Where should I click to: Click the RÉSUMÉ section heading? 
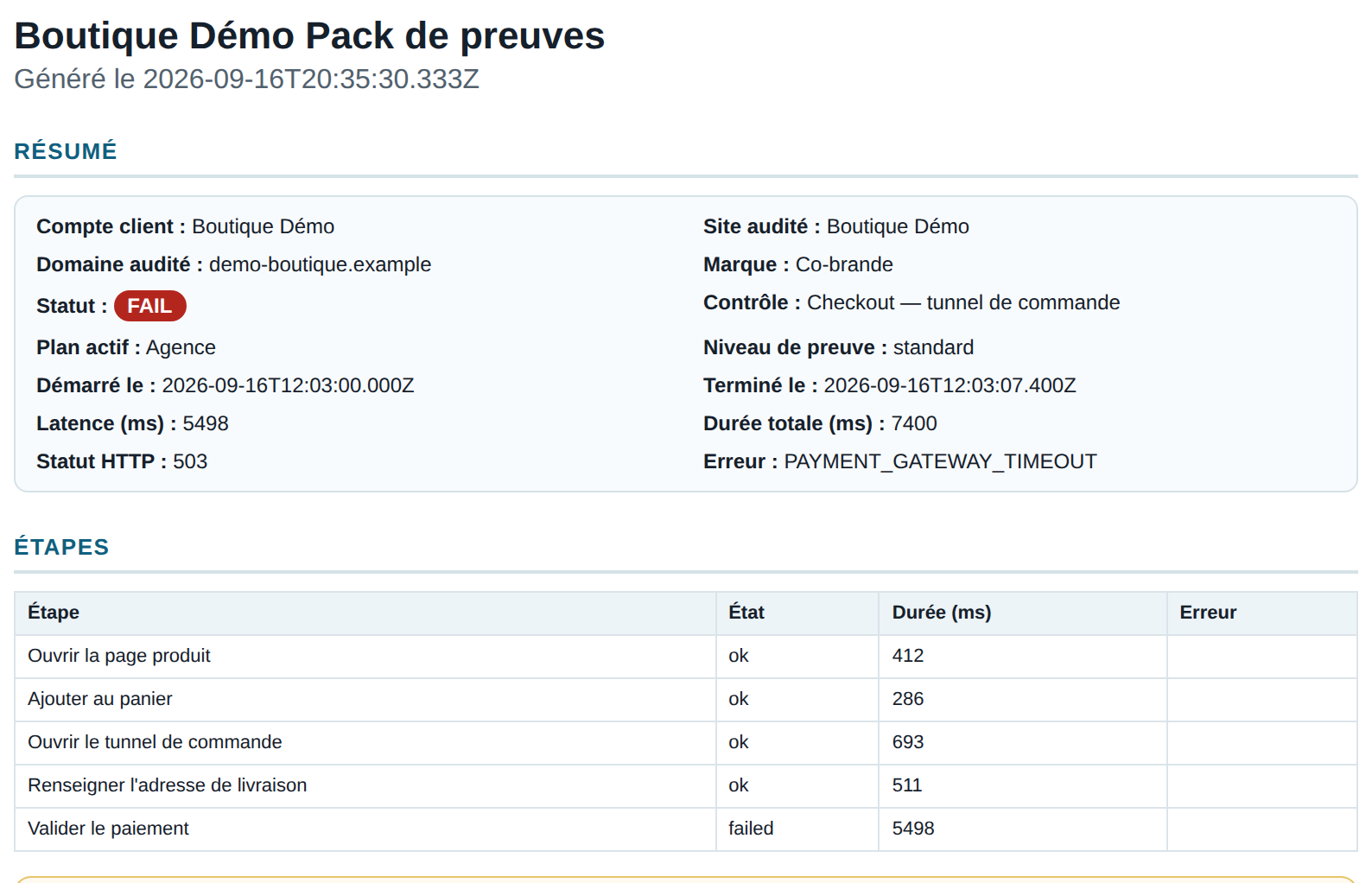coord(66,151)
